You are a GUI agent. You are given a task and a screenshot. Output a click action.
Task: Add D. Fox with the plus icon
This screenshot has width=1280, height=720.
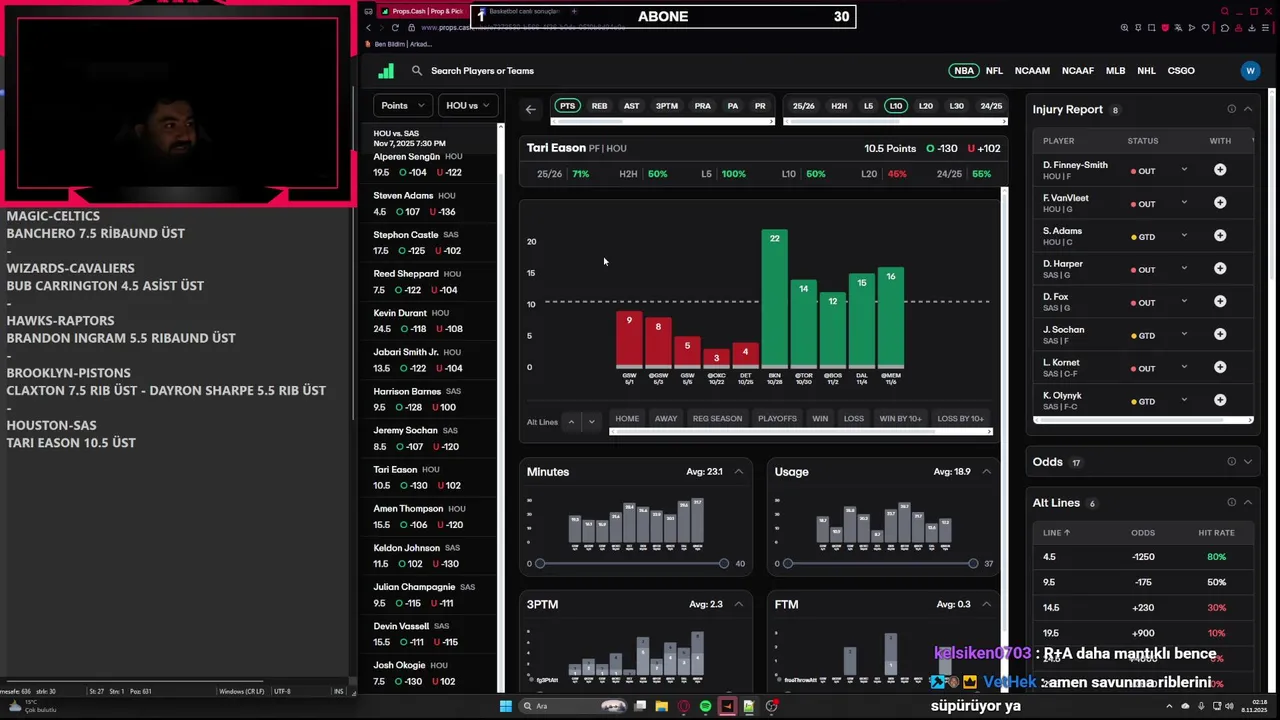pos(1220,302)
